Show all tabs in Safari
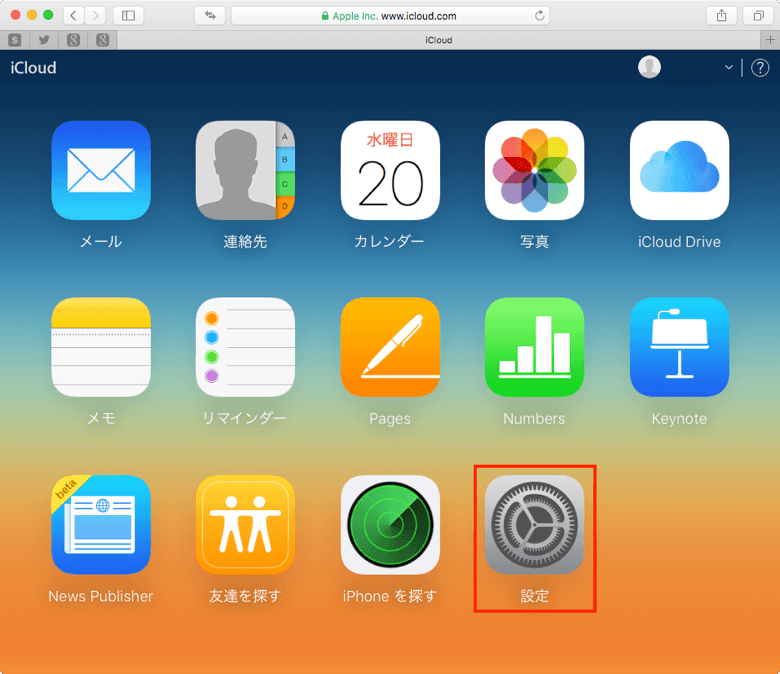Image resolution: width=780 pixels, height=674 pixels. 758,15
